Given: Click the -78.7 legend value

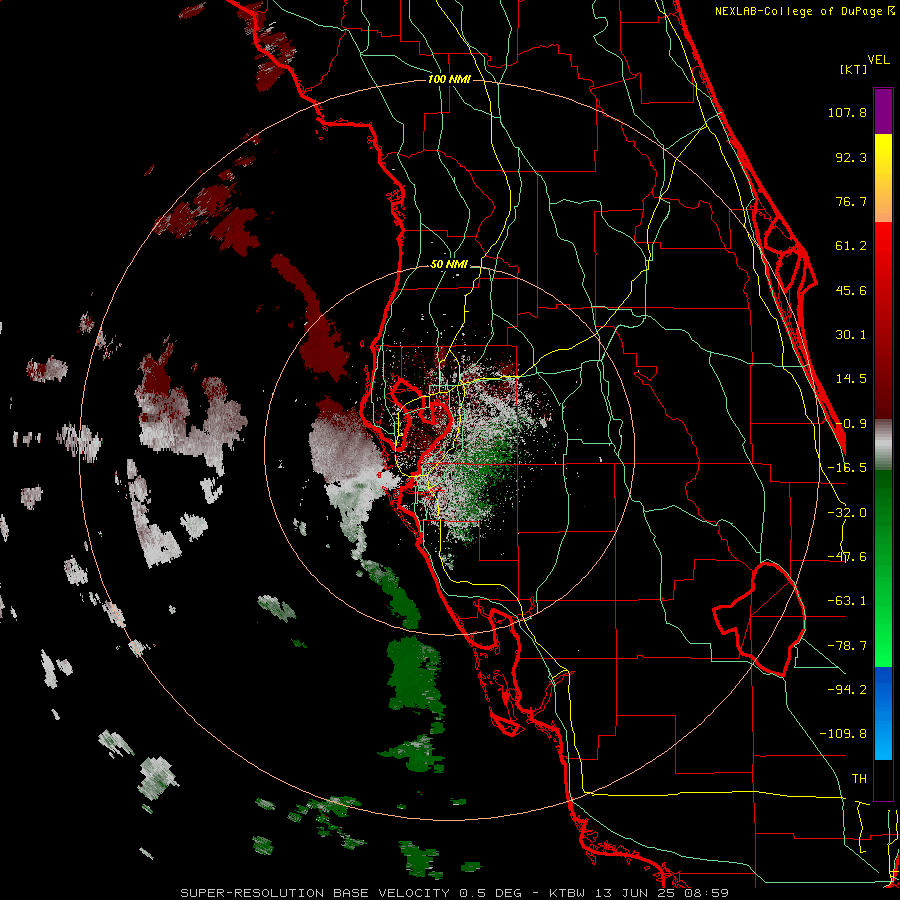Looking at the screenshot, I should 847,646.
